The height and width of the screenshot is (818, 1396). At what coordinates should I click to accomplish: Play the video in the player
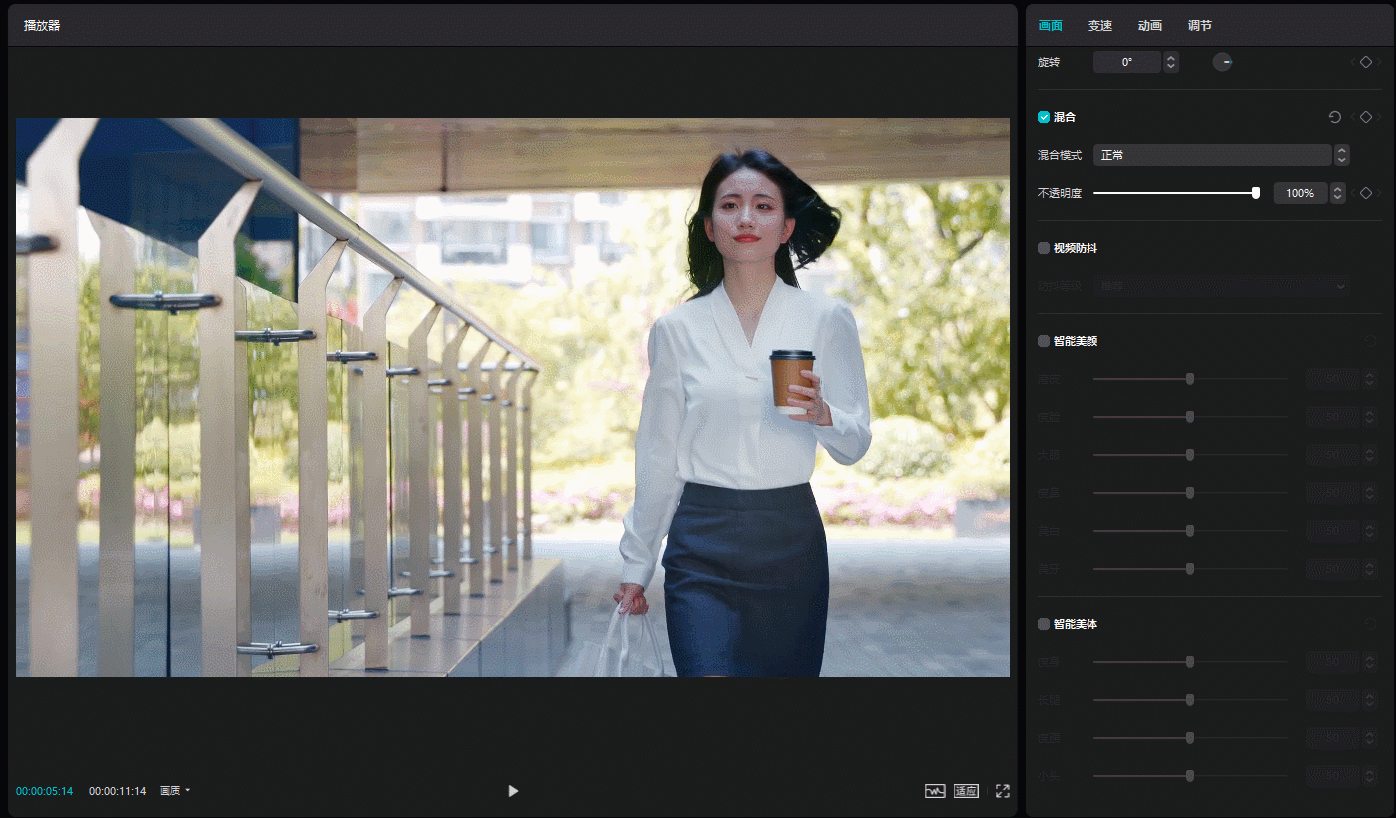(513, 791)
